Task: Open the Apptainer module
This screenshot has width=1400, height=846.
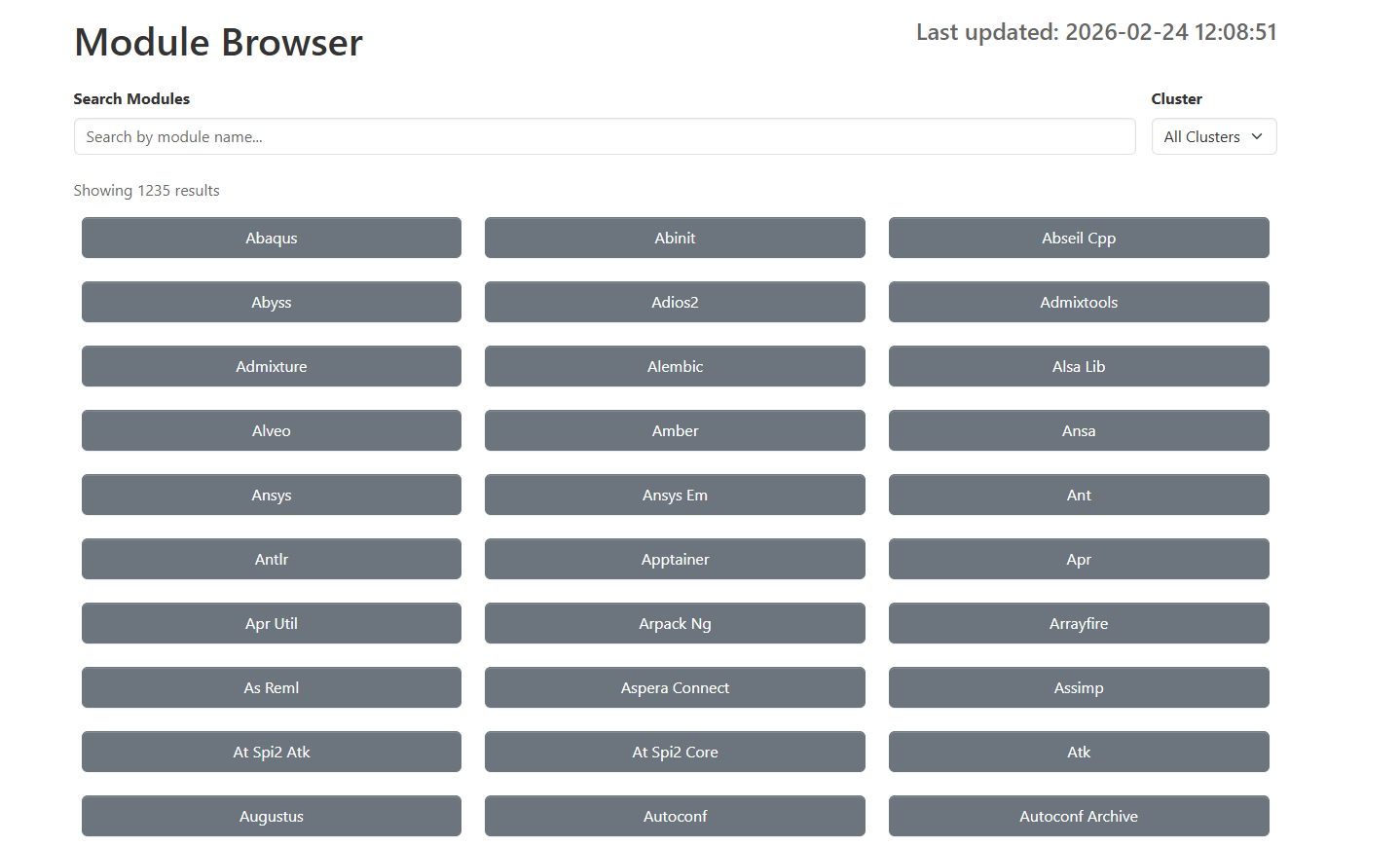Action: click(x=675, y=559)
